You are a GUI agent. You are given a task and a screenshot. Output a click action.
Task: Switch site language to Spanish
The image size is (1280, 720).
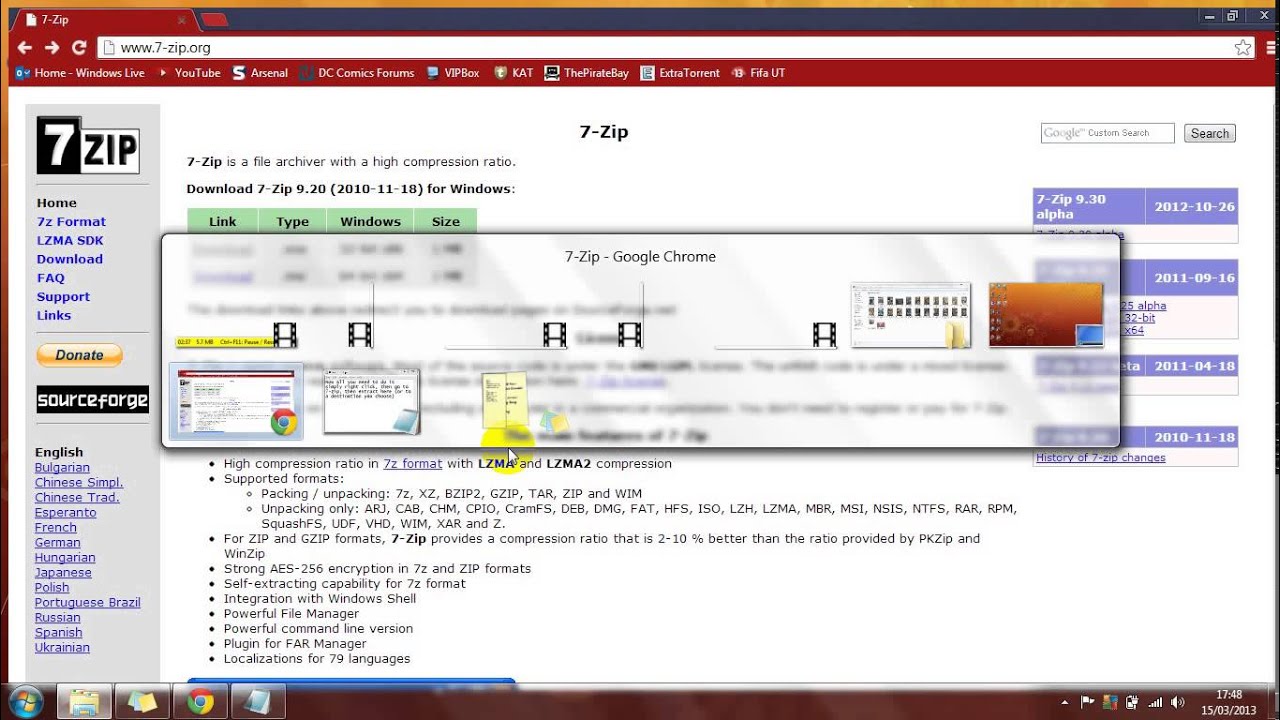[x=59, y=633]
